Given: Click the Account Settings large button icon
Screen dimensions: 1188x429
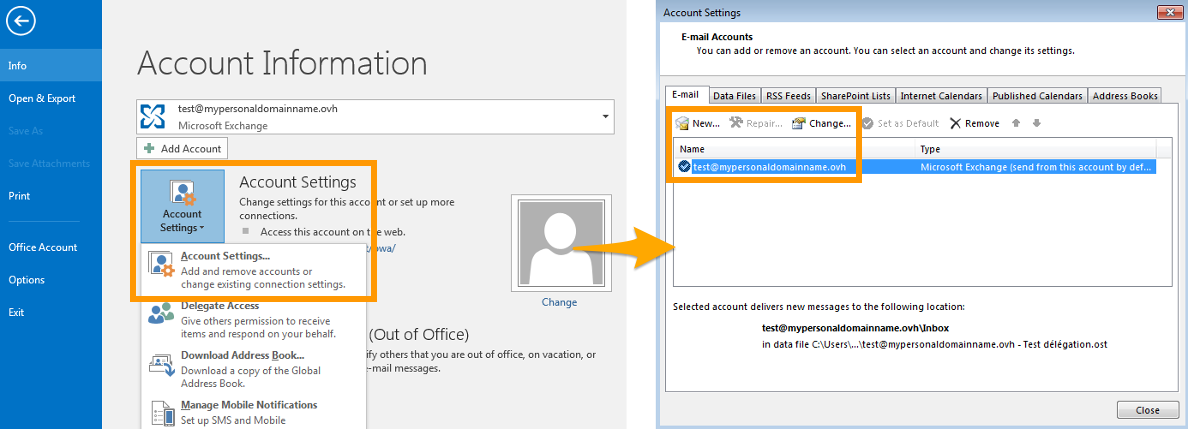Looking at the screenshot, I should pos(182,207).
